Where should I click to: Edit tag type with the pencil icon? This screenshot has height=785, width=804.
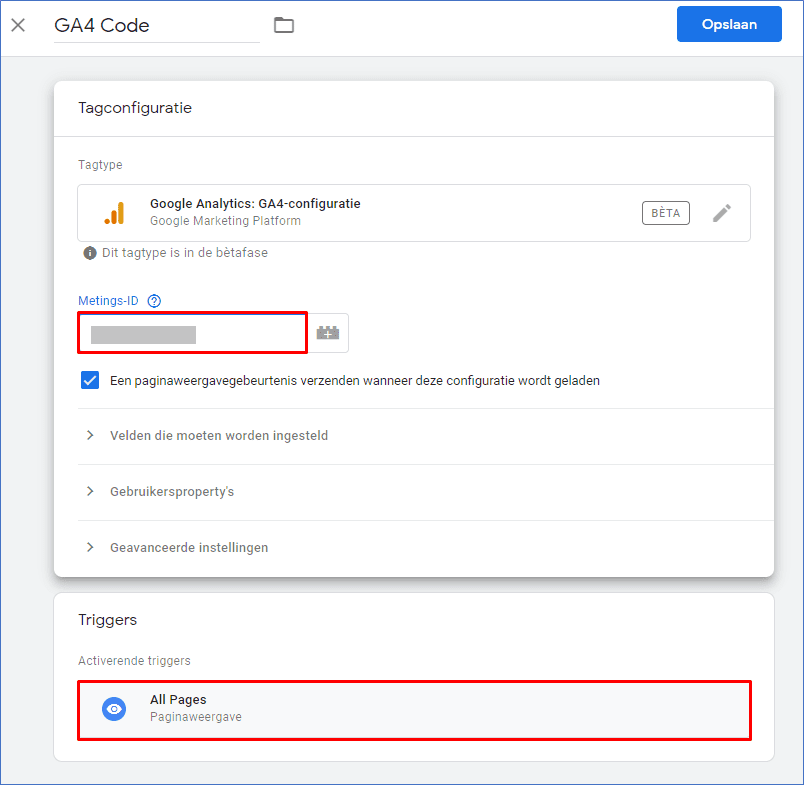(x=721, y=213)
